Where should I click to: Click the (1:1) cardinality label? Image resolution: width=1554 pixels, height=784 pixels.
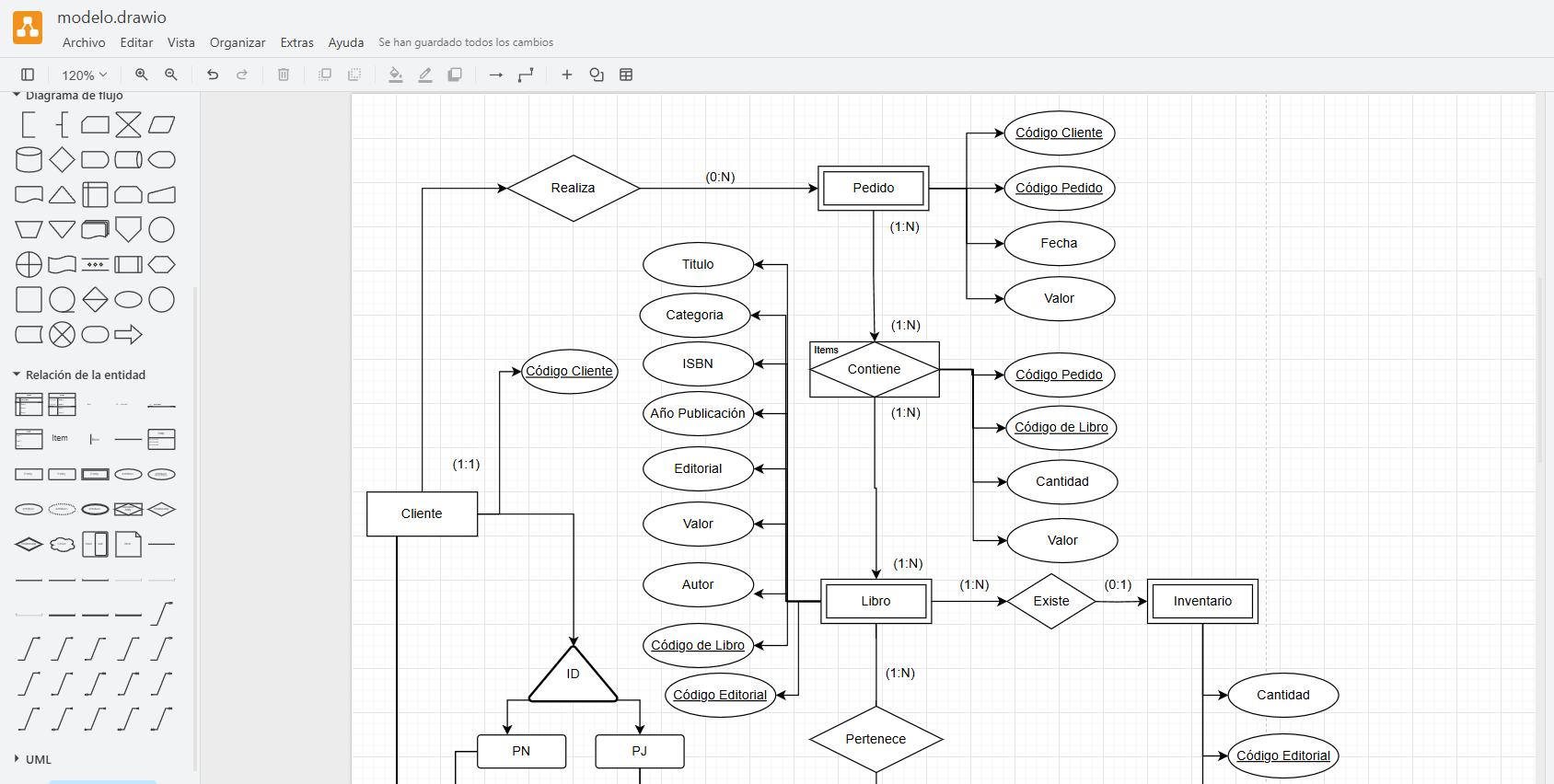pos(466,464)
